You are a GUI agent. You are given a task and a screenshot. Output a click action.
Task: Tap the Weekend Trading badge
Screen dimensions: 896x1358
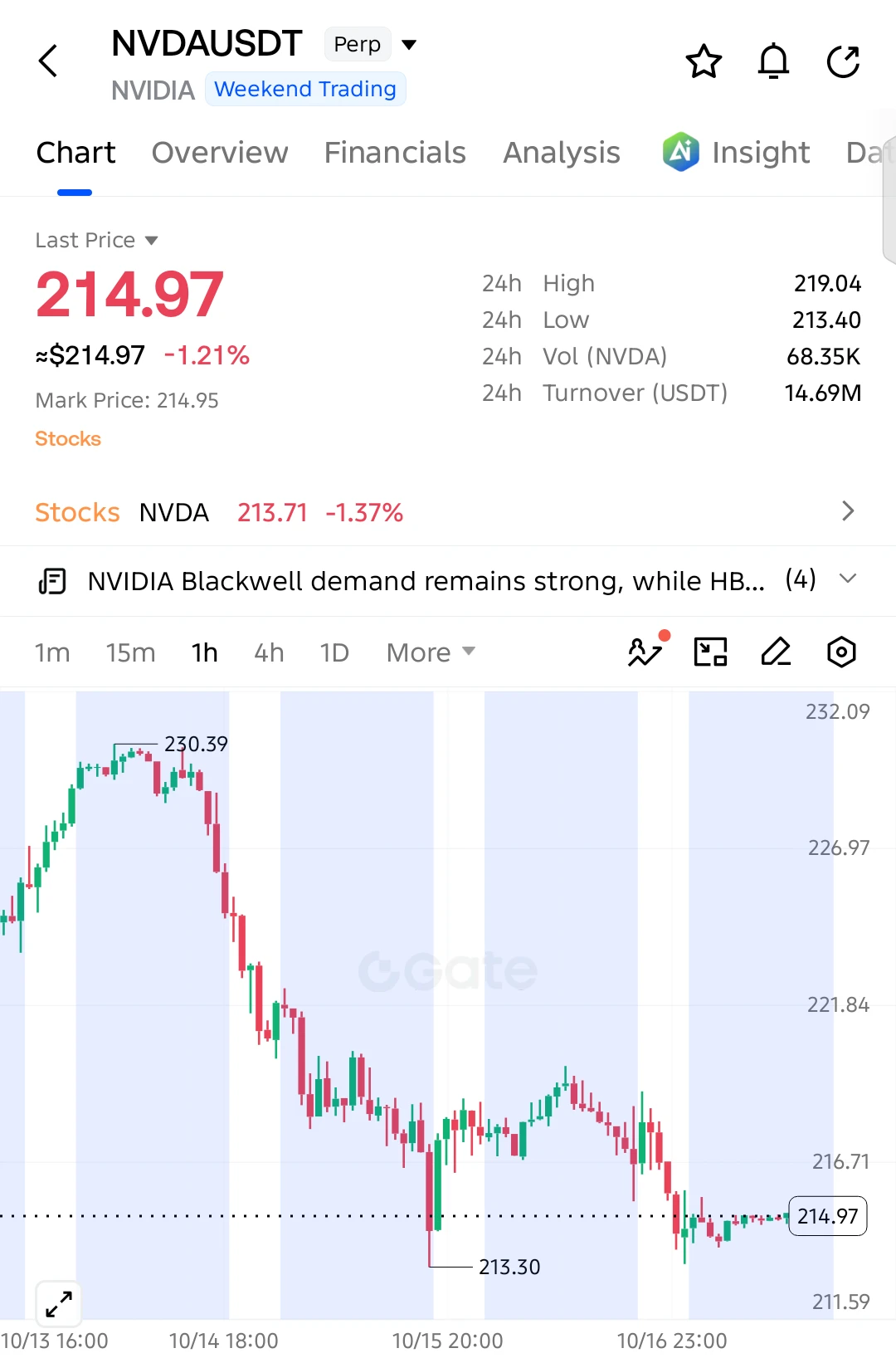(x=305, y=89)
